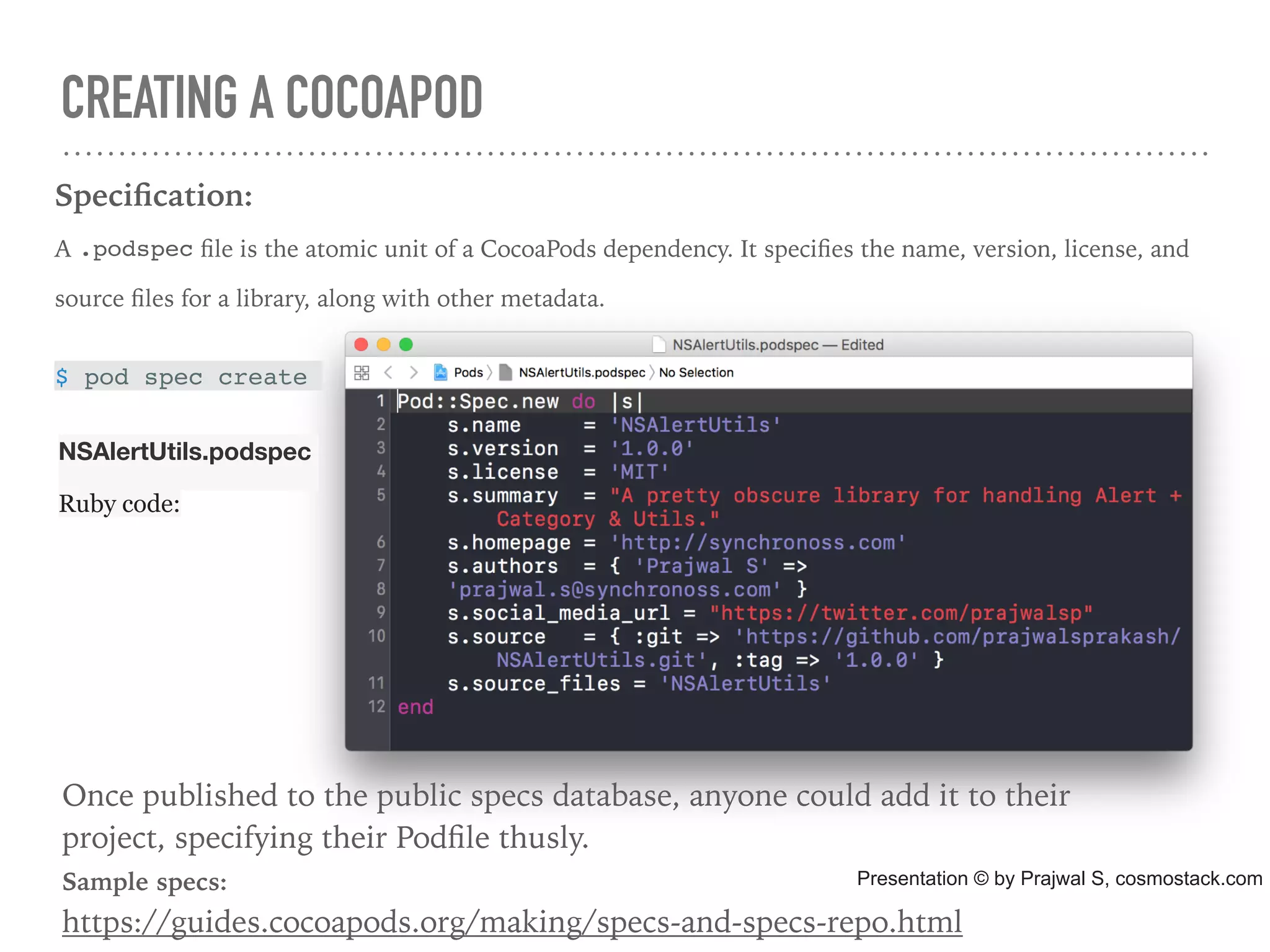Click the 'Sample specs:' label

tap(144, 881)
